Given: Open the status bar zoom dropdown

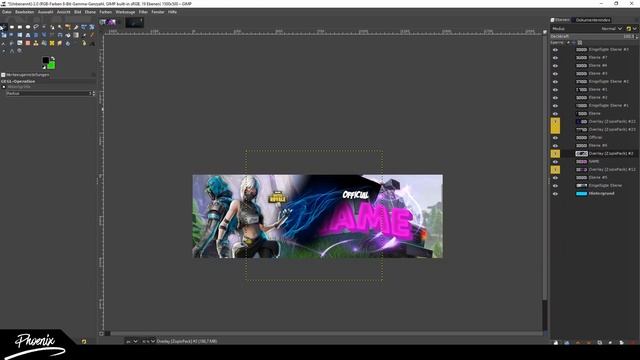Looking at the screenshot, I should coord(148,341).
